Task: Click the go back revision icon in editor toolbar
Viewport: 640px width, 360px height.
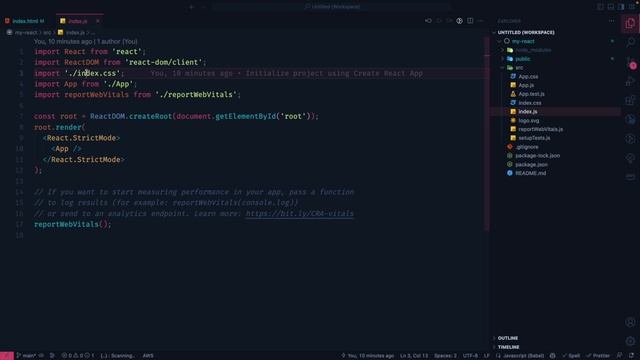Action: [428, 21]
